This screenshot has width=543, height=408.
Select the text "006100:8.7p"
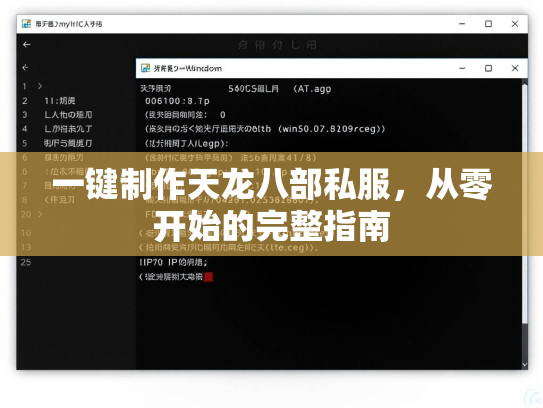coord(177,101)
